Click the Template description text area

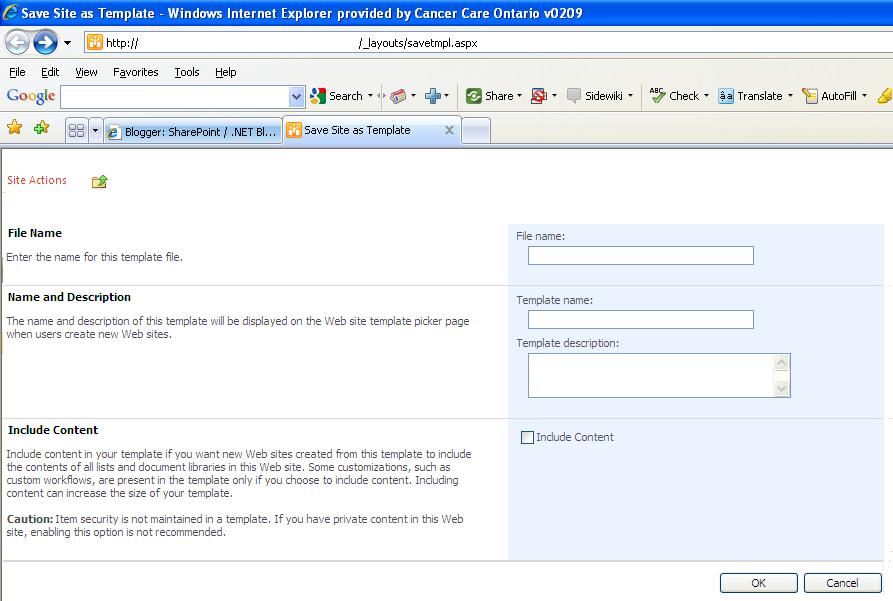tap(651, 375)
